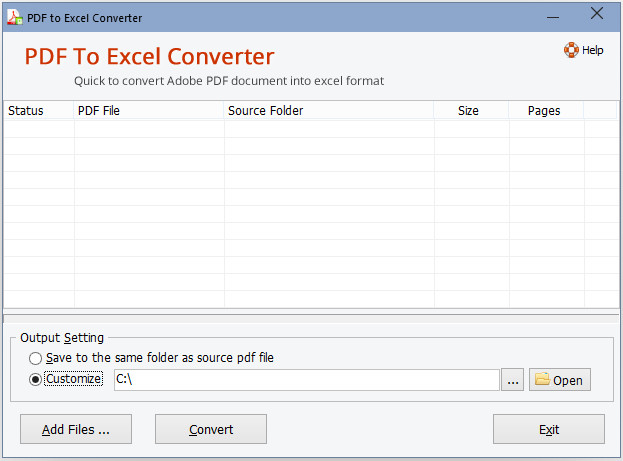Viewport: 623px width, 461px height.
Task: Click the Add Files ... button
Action: click(76, 429)
